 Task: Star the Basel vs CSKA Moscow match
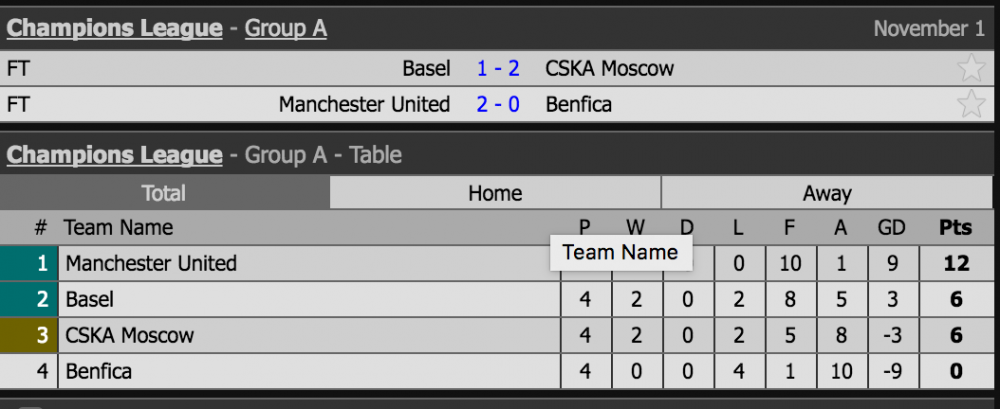(x=970, y=69)
